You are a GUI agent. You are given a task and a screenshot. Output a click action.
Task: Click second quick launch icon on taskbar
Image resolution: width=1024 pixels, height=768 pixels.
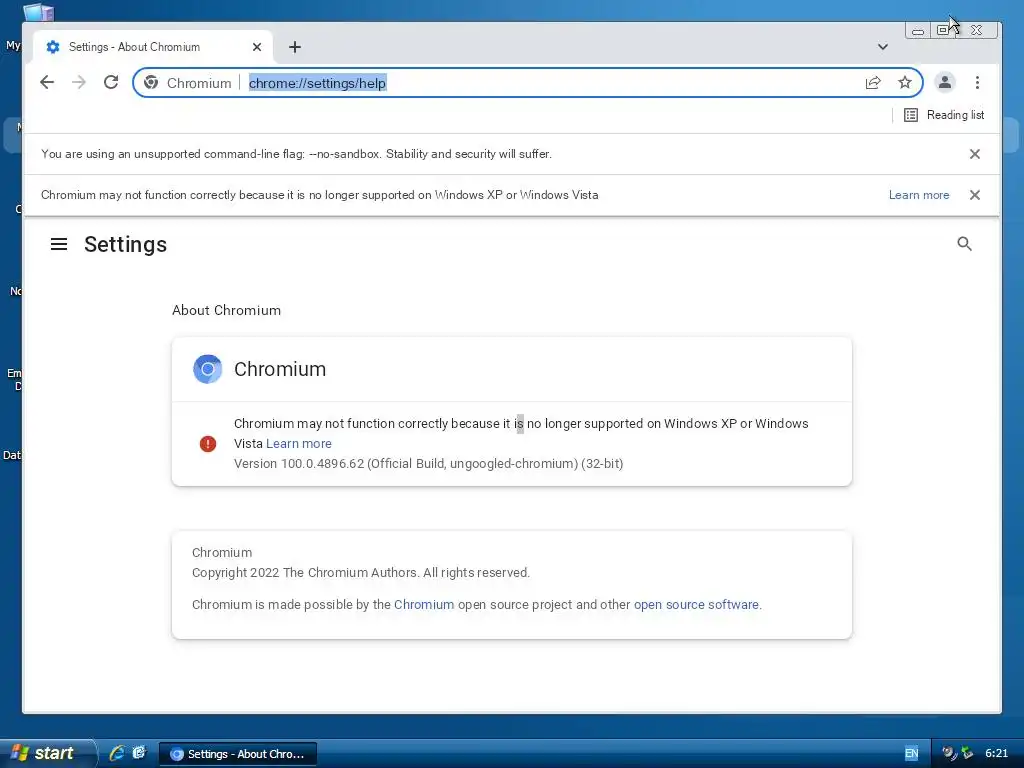click(139, 753)
